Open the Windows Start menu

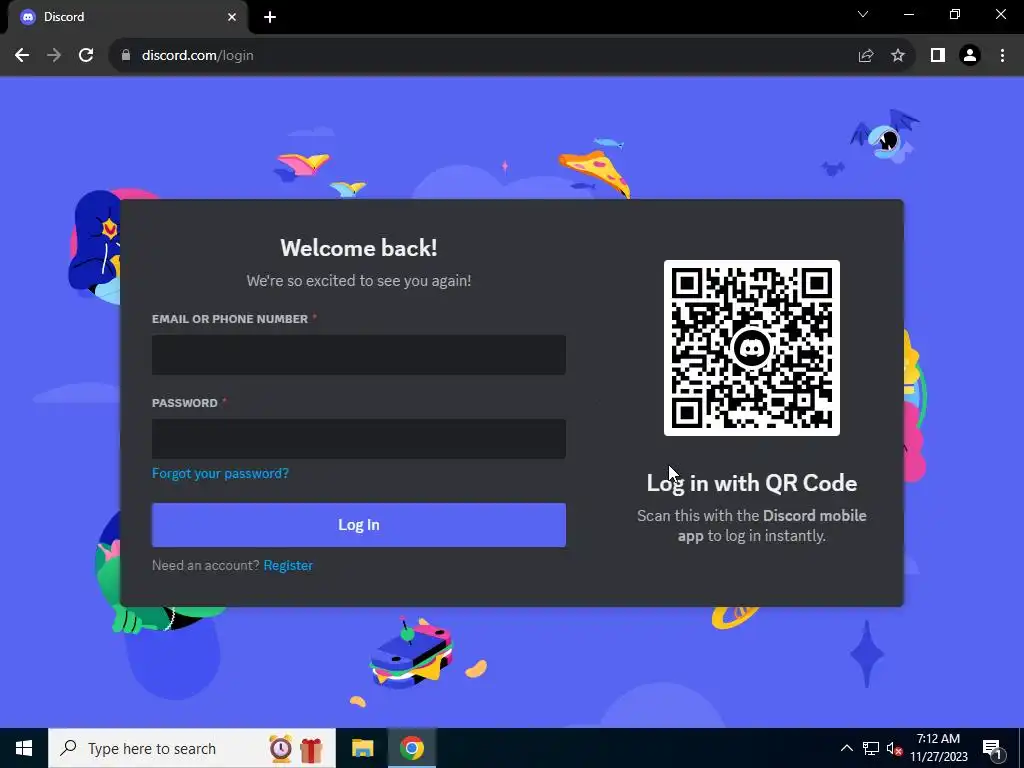click(x=24, y=748)
